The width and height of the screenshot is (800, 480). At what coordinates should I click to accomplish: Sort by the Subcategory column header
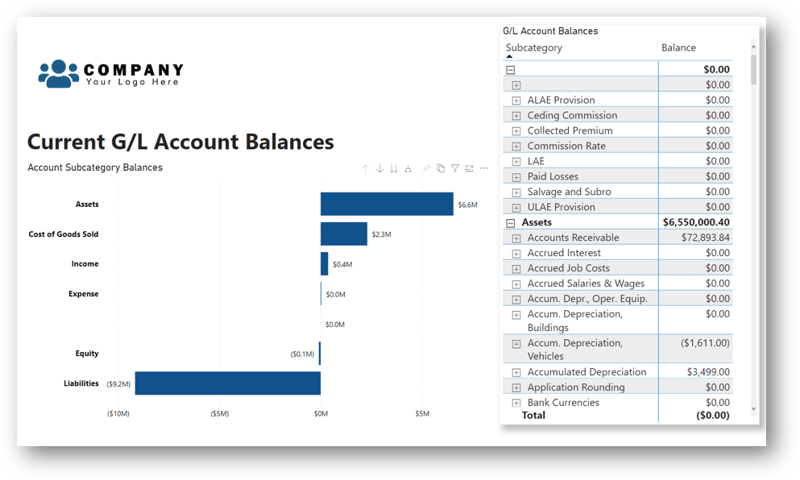534,47
